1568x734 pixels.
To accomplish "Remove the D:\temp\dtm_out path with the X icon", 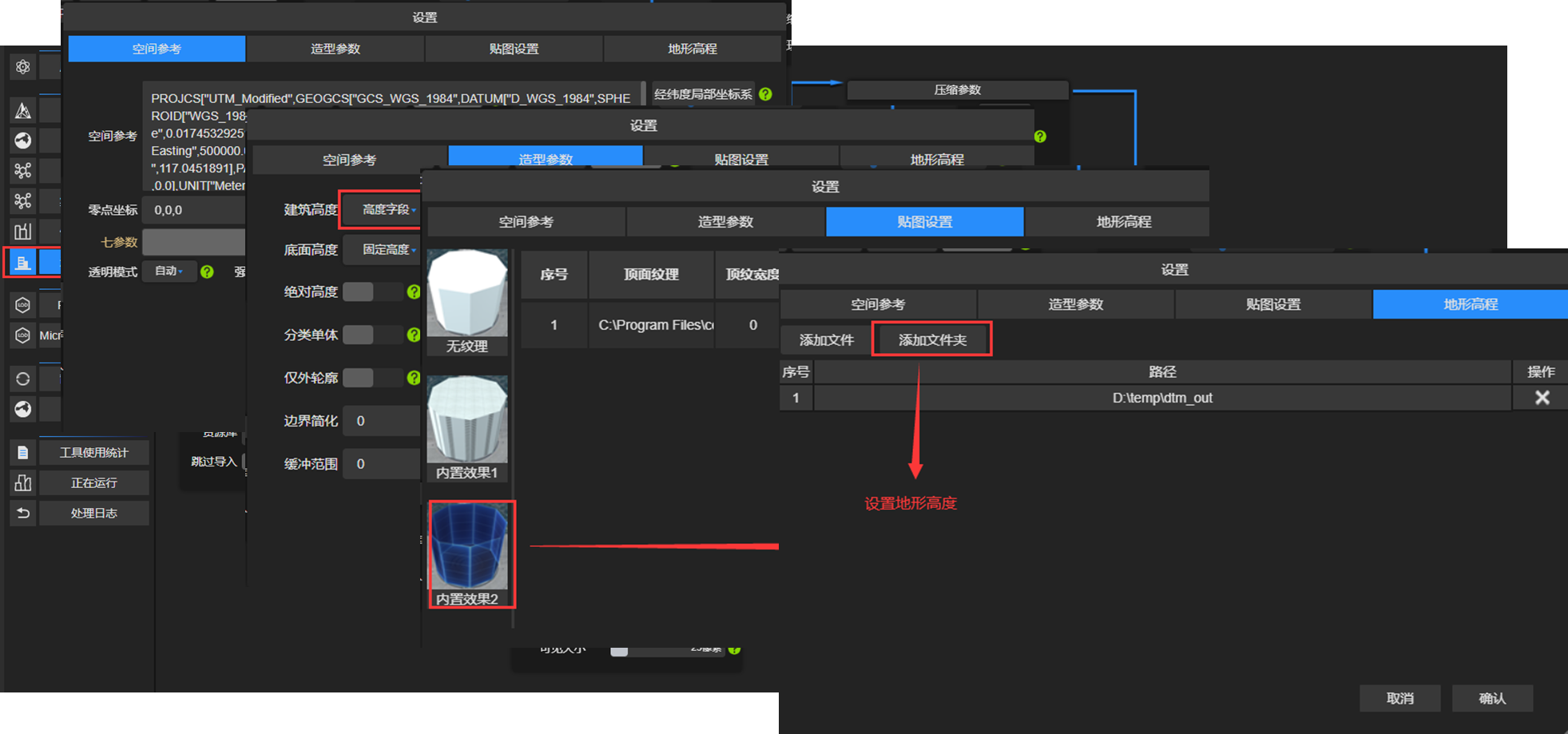I will [1542, 398].
